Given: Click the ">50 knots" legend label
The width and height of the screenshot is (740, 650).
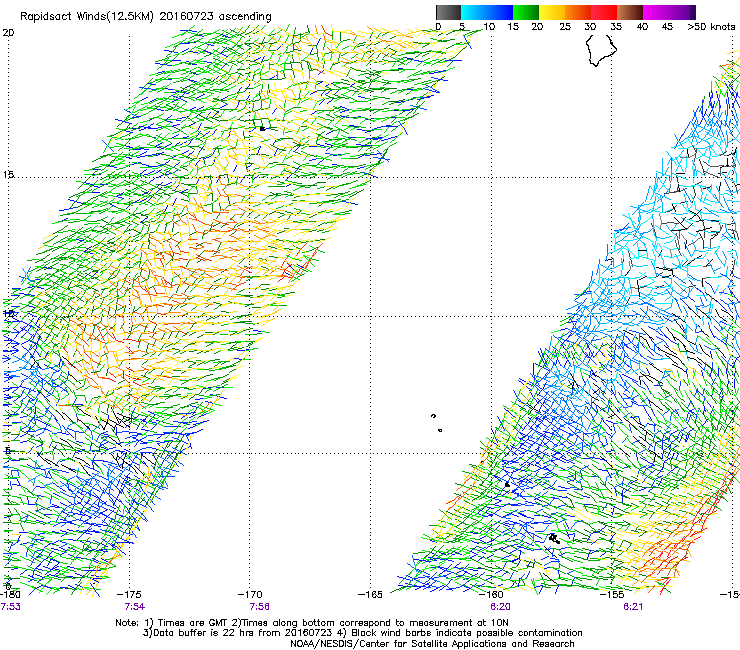Looking at the screenshot, I should click(x=711, y=27).
